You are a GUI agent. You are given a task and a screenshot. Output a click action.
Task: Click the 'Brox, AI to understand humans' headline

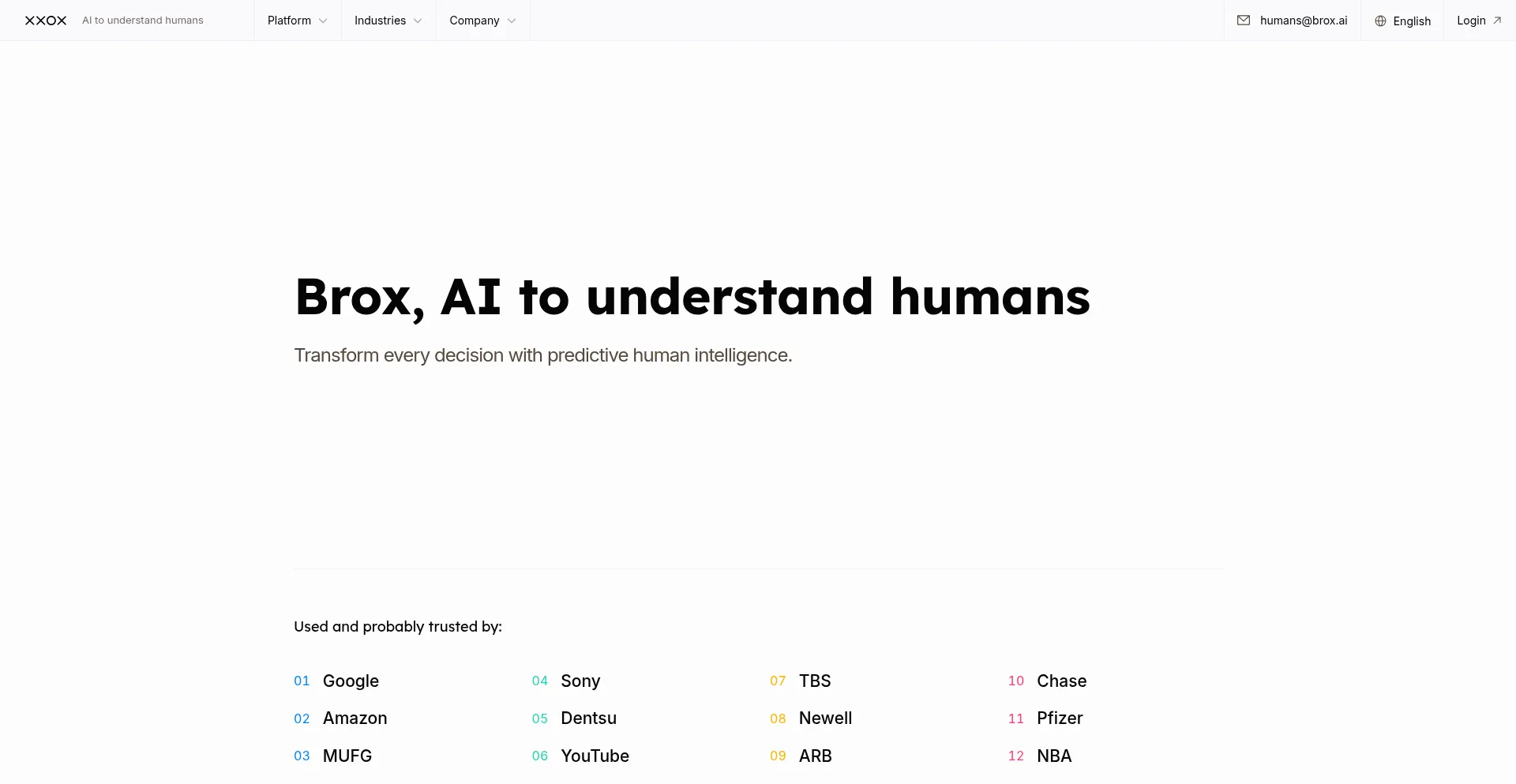tap(692, 298)
